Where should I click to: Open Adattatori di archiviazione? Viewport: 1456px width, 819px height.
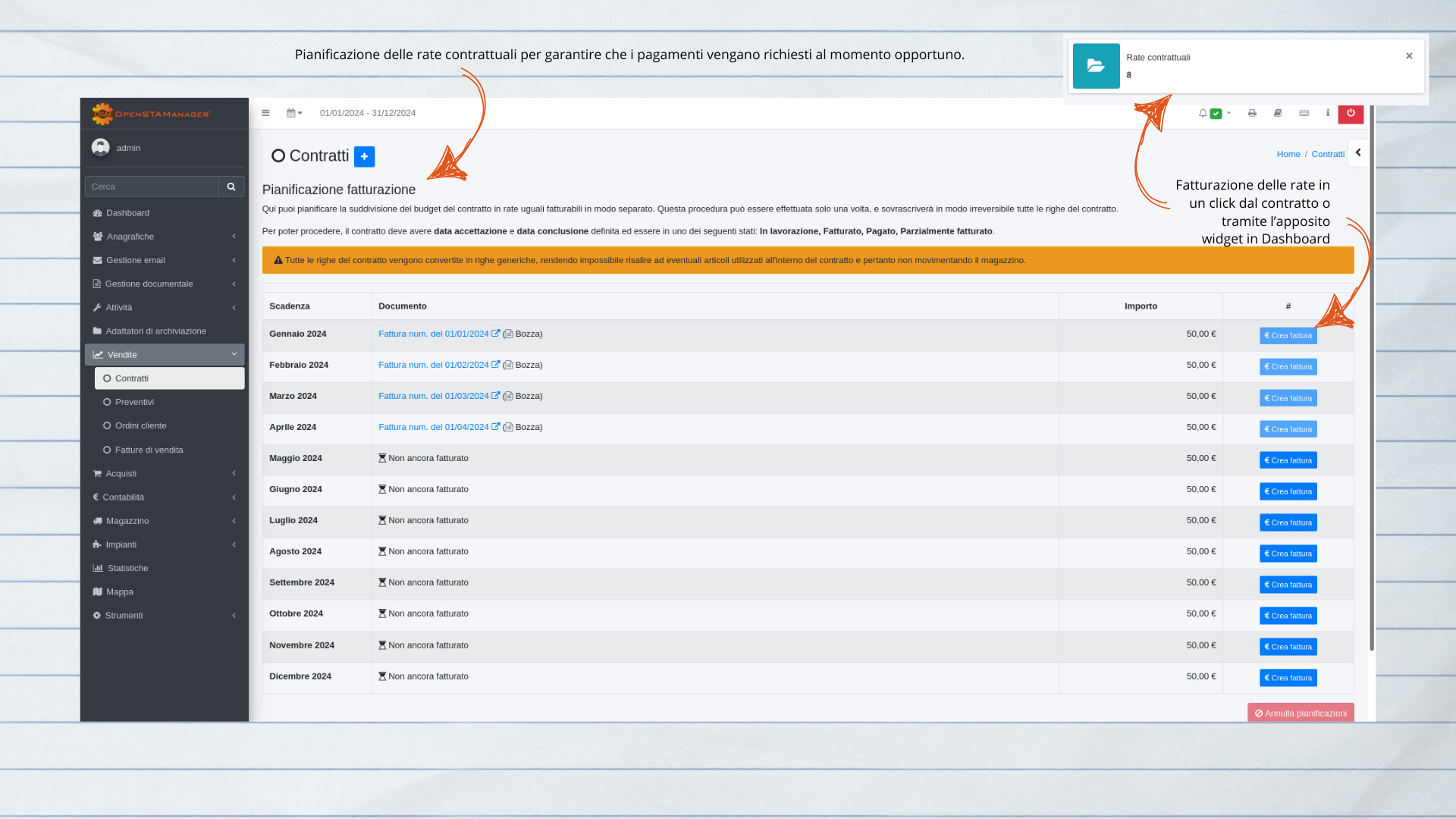point(165,331)
